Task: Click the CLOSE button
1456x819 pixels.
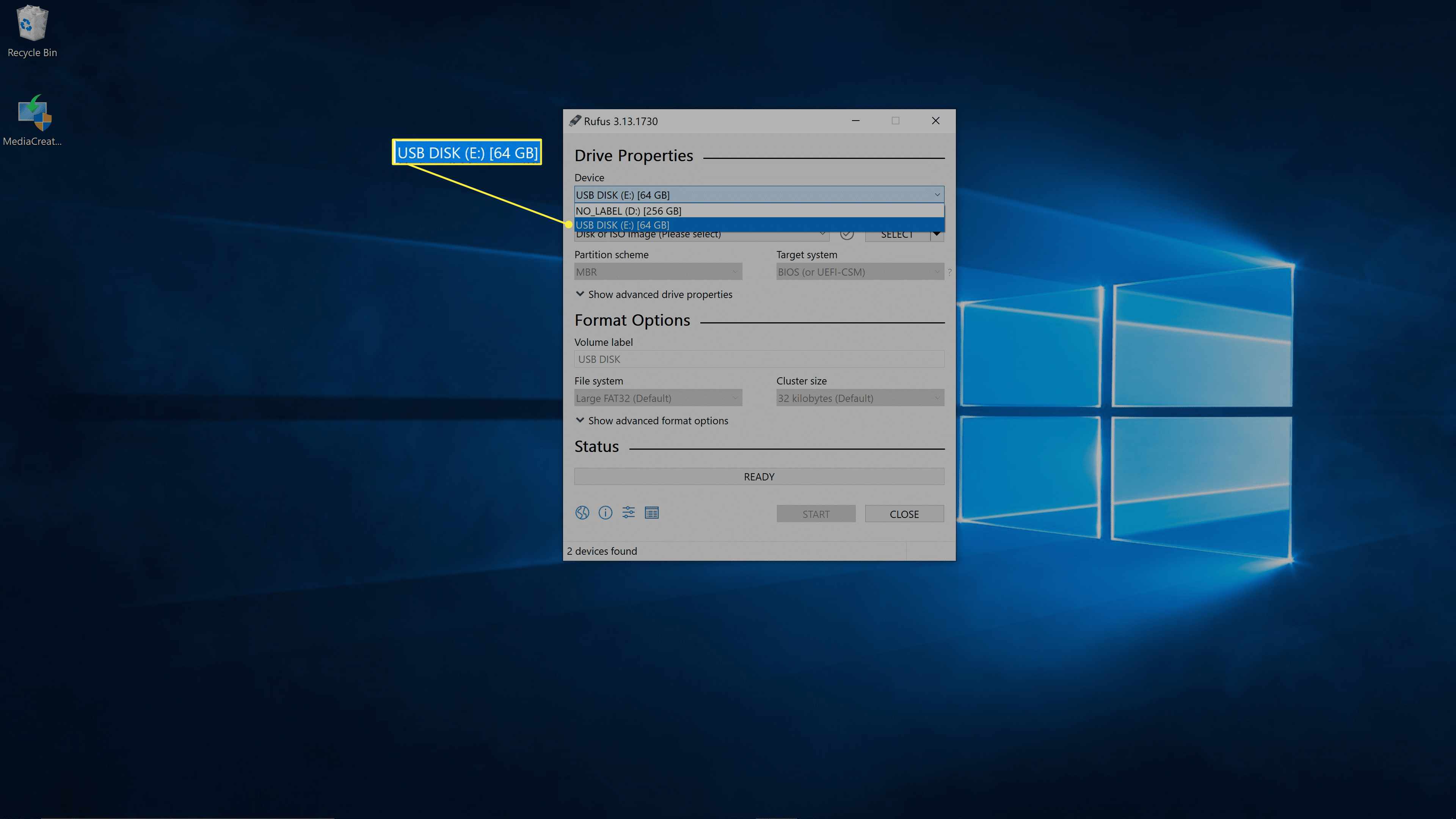Action: click(904, 514)
